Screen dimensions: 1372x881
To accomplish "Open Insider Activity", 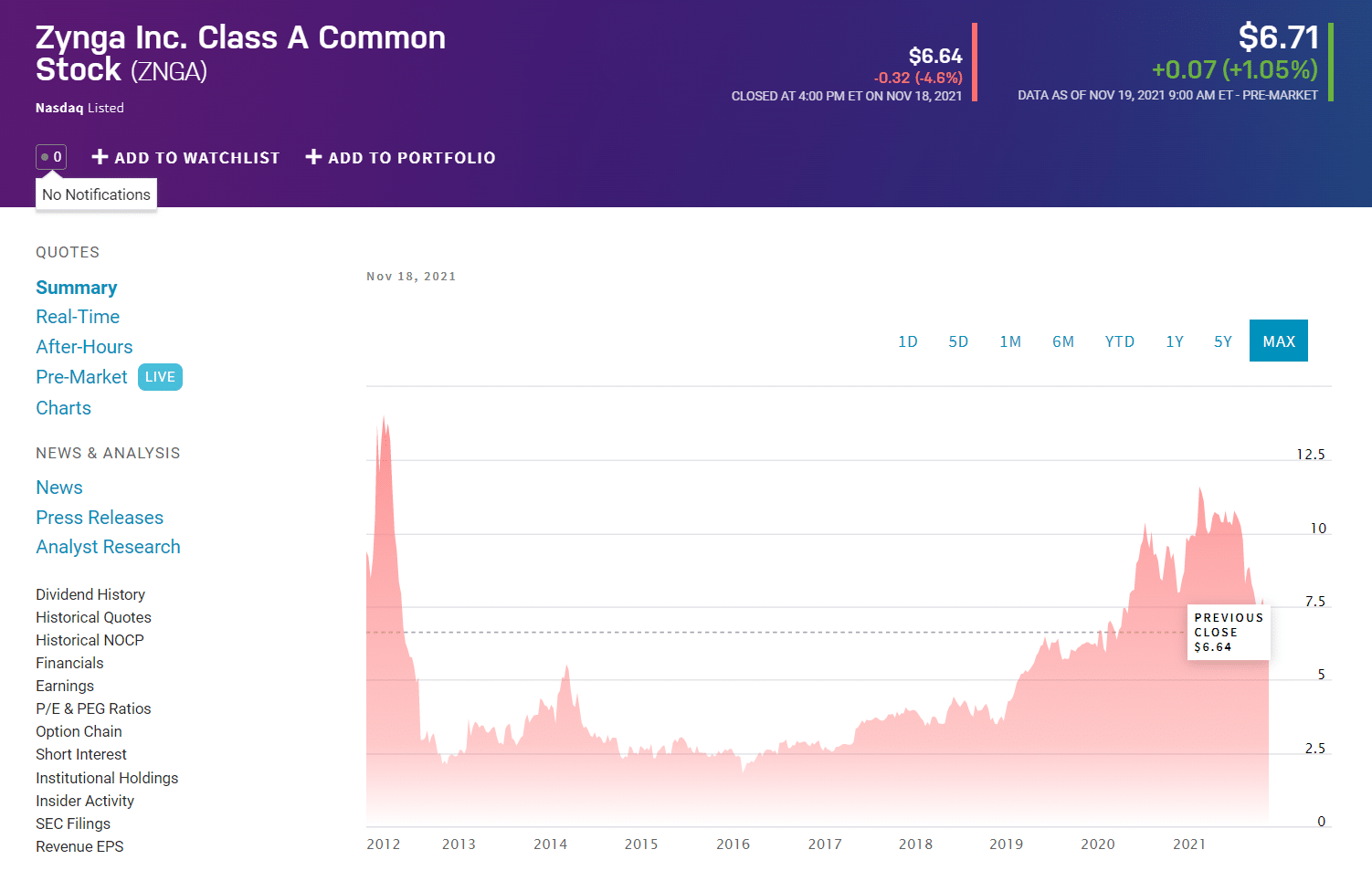I will point(85,801).
